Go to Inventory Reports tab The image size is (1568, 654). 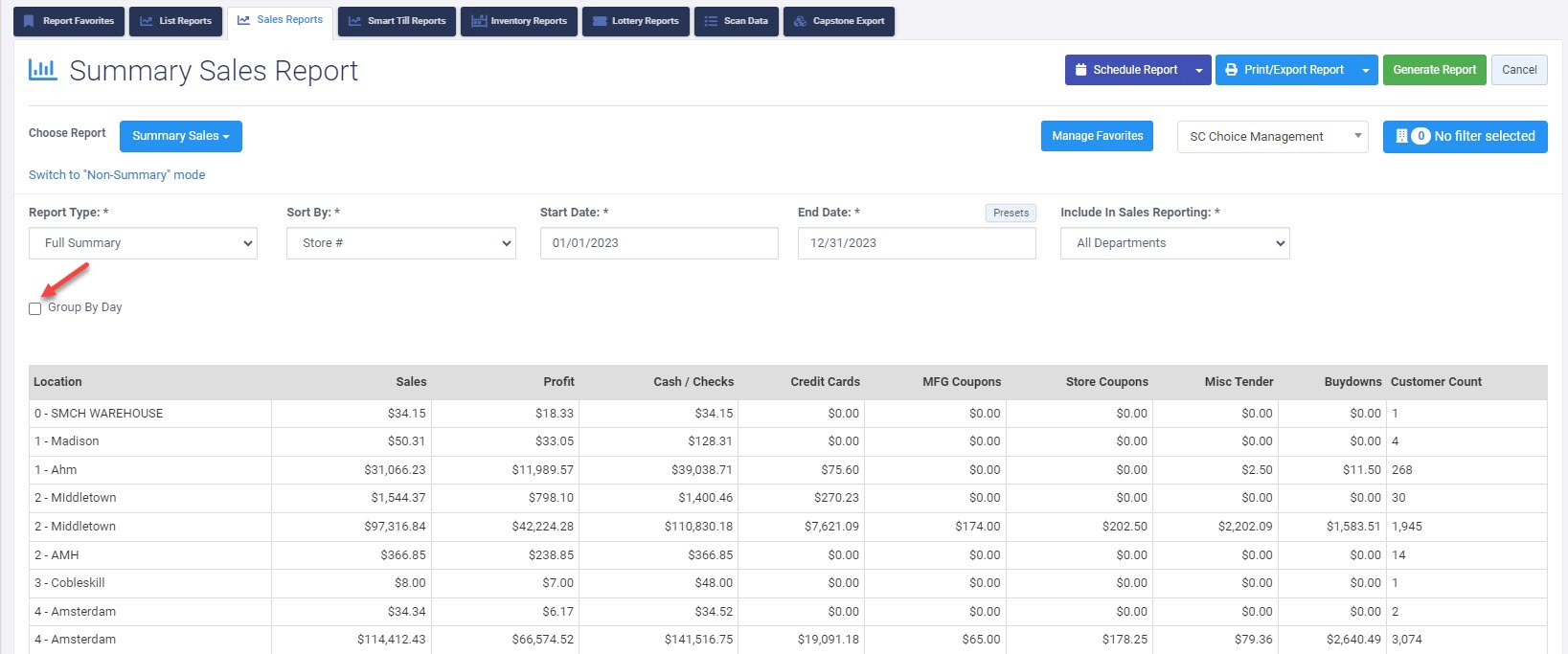click(519, 21)
